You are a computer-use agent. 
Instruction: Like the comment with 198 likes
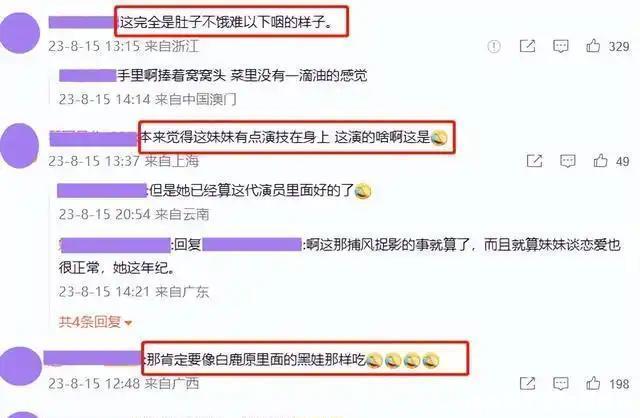click(593, 383)
